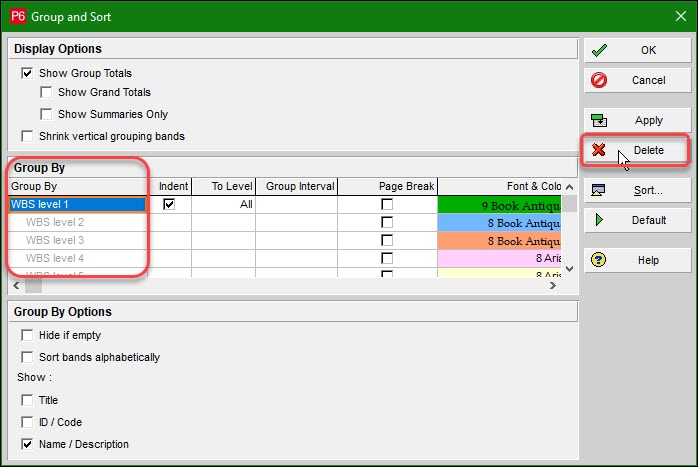Click the green Default arrow icon
Image resolution: width=698 pixels, height=467 pixels.
(x=599, y=220)
